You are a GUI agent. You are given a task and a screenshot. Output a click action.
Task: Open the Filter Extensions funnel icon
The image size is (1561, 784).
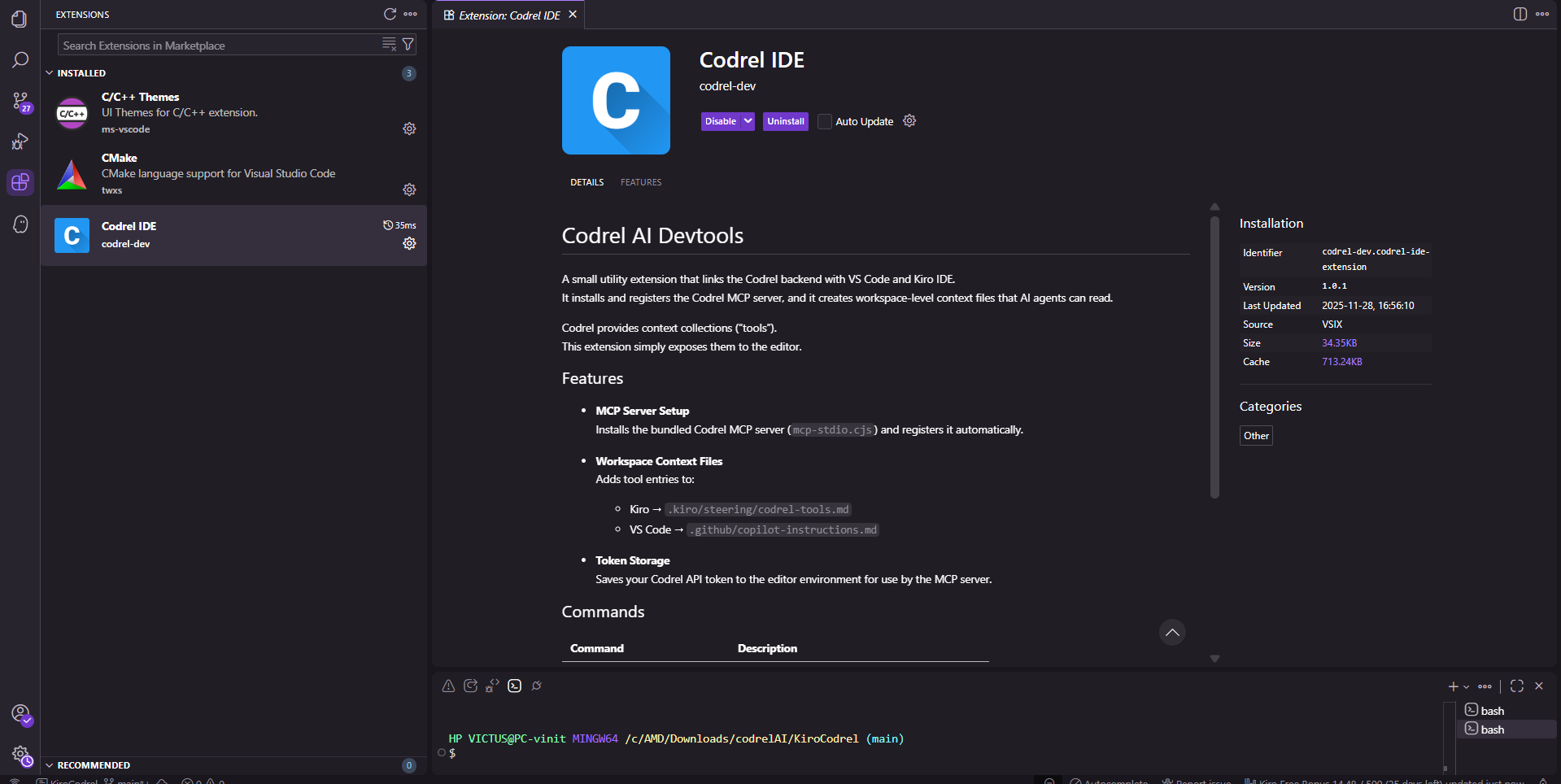(408, 44)
